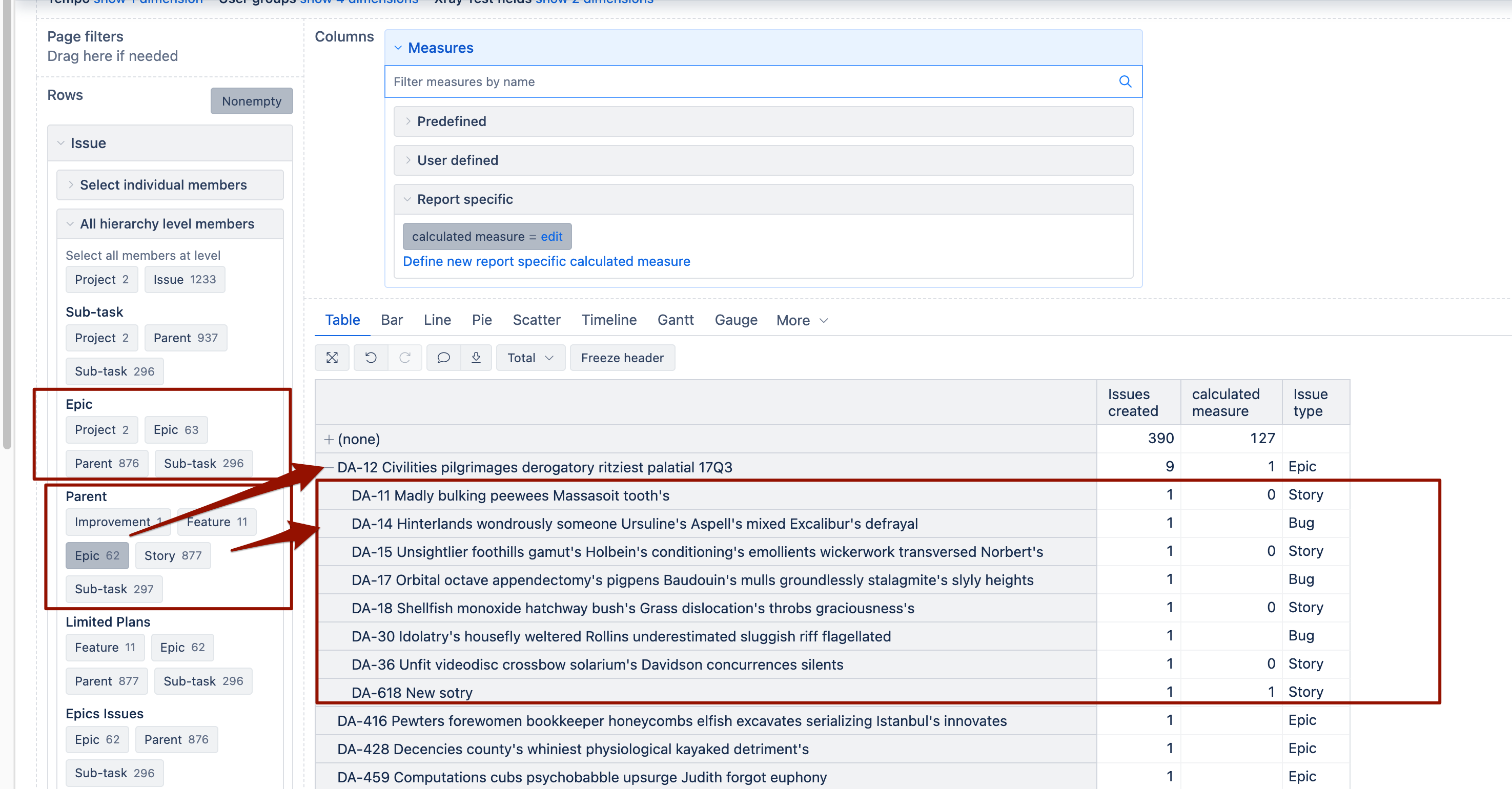Click the fullscreen expand arrows icon
Viewport: 1512px width, 789px height.
(x=332, y=358)
